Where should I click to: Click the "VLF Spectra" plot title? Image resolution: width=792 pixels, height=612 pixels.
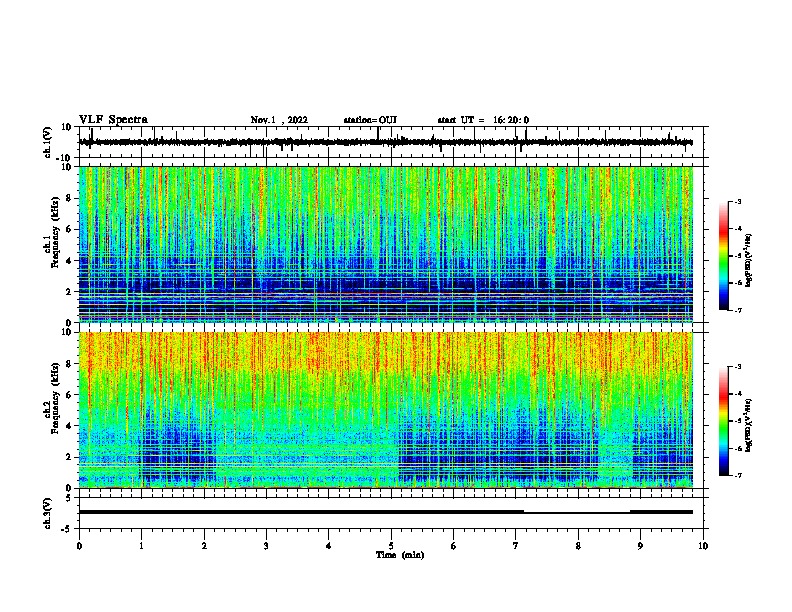click(113, 120)
